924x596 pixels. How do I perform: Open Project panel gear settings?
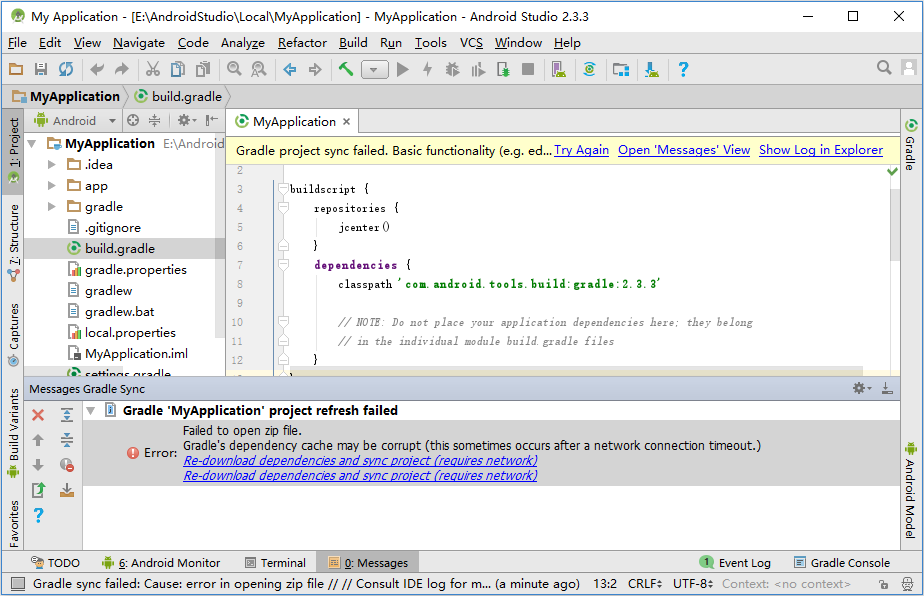tap(186, 120)
